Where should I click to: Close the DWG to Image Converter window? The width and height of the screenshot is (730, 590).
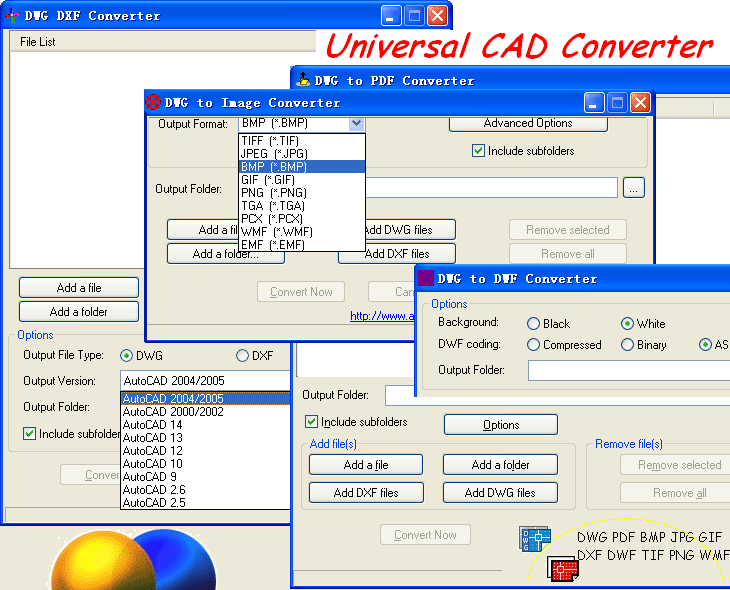pyautogui.click(x=640, y=103)
